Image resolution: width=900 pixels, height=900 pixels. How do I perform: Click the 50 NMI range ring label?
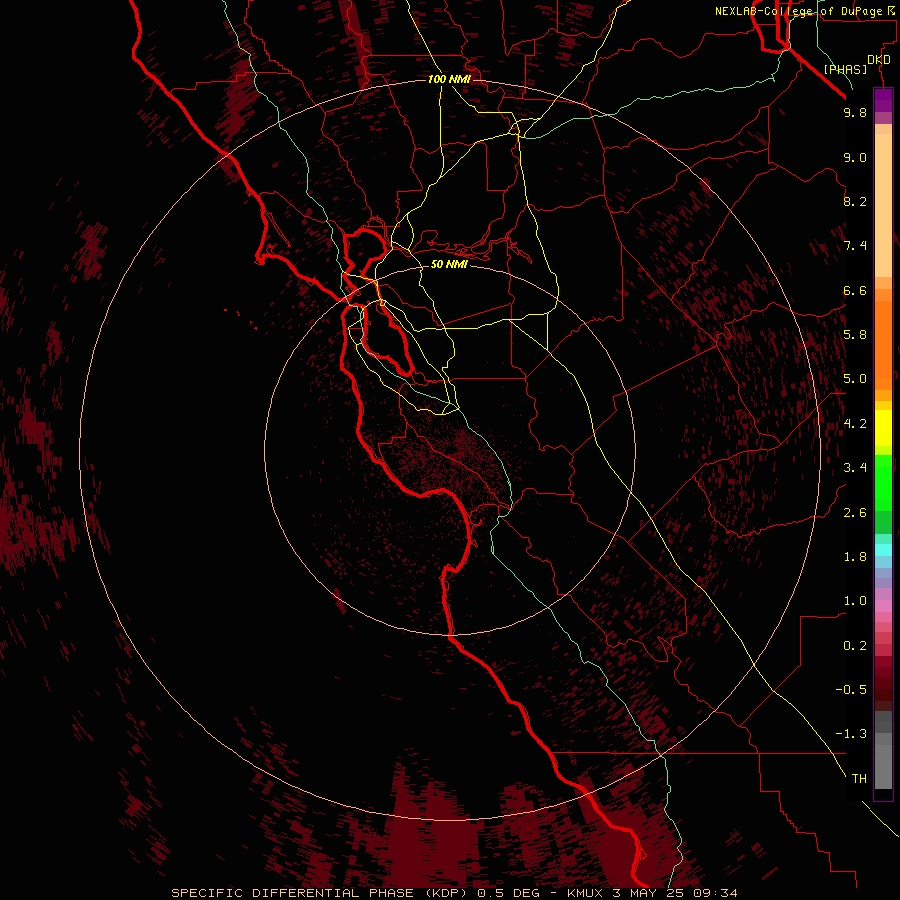(449, 264)
